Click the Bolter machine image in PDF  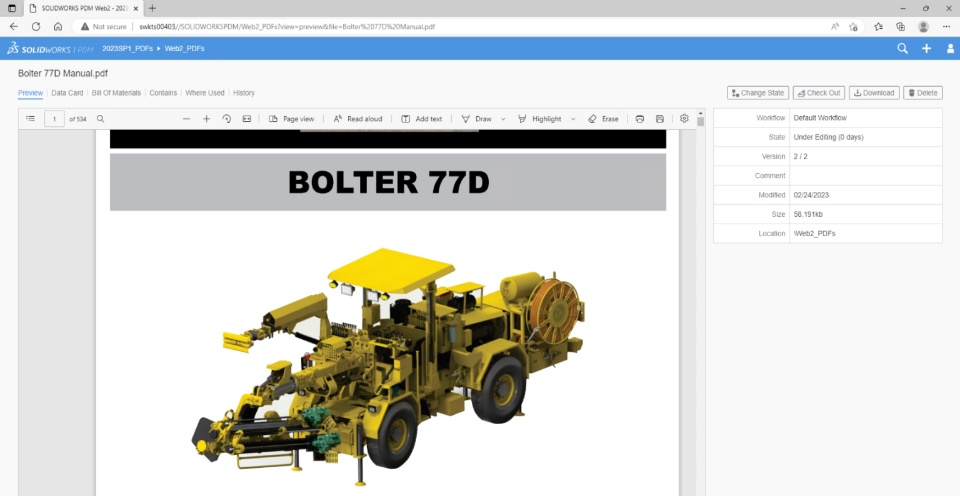pos(388,367)
